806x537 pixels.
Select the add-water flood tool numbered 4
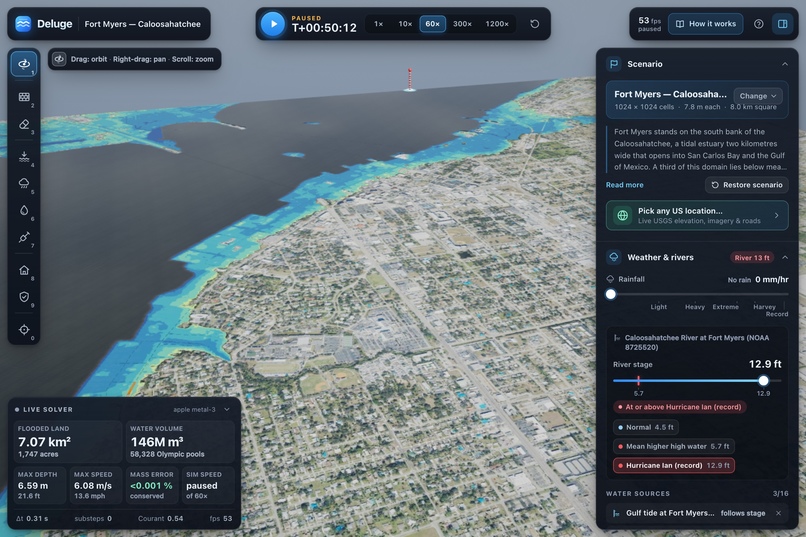click(24, 157)
